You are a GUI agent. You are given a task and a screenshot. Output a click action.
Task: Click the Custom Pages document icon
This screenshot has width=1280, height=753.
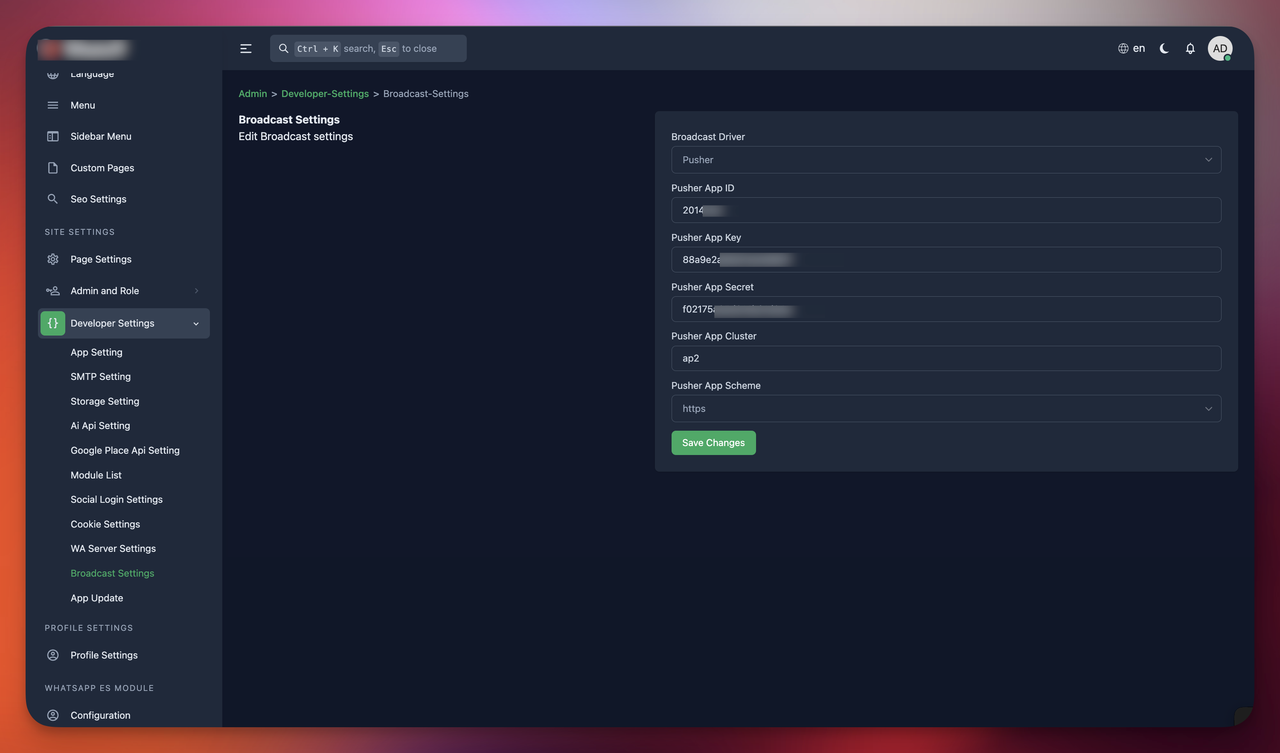pyautogui.click(x=53, y=168)
